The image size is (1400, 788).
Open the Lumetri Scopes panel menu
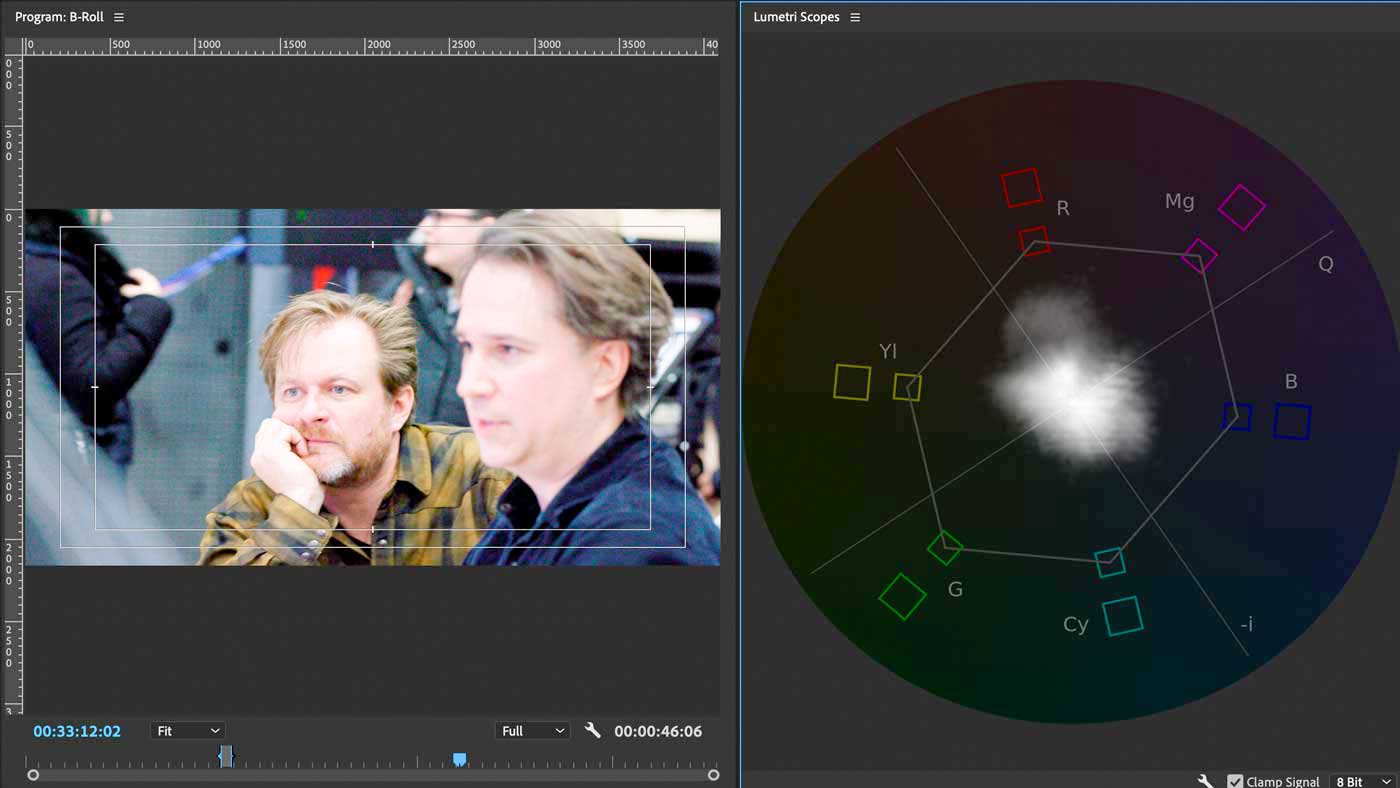coord(855,16)
